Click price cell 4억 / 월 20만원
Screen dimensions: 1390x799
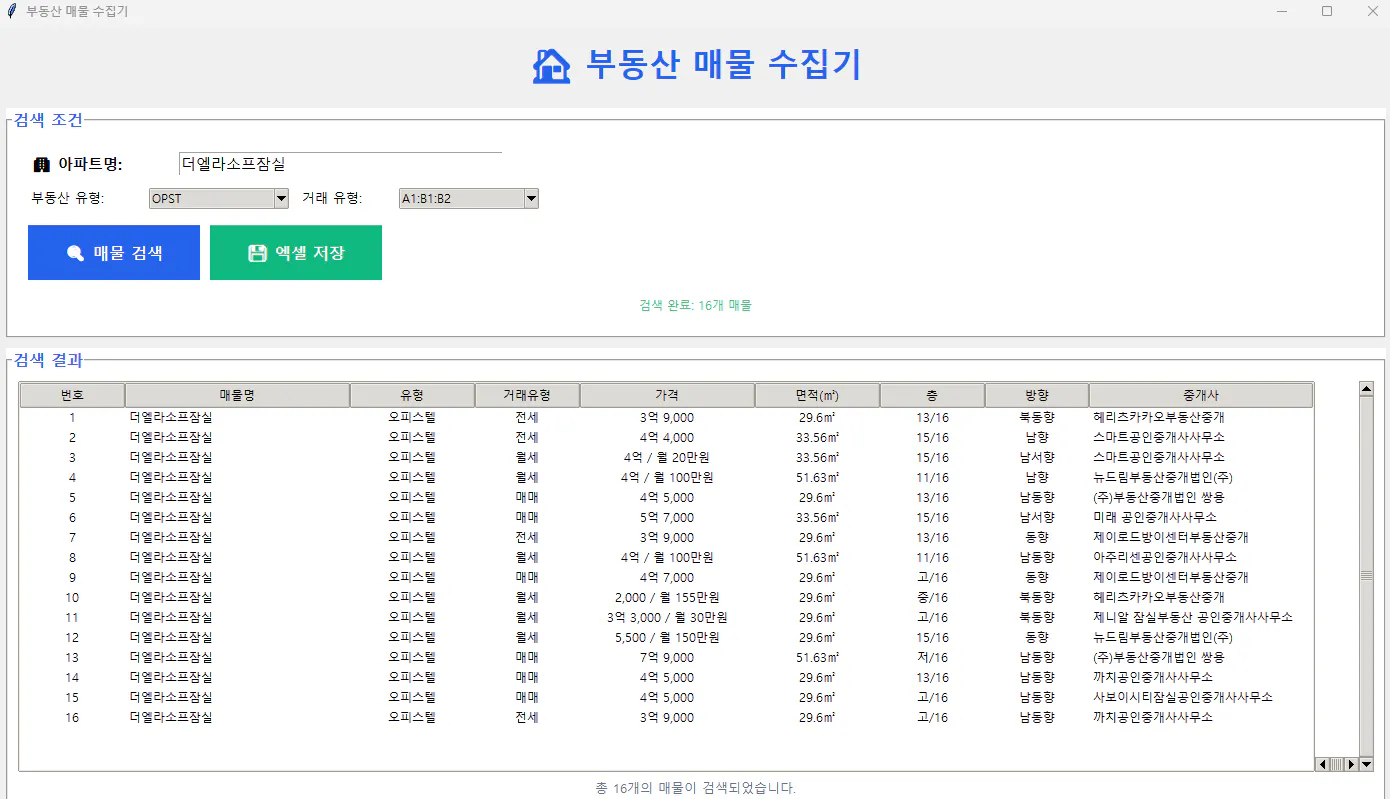(667, 457)
